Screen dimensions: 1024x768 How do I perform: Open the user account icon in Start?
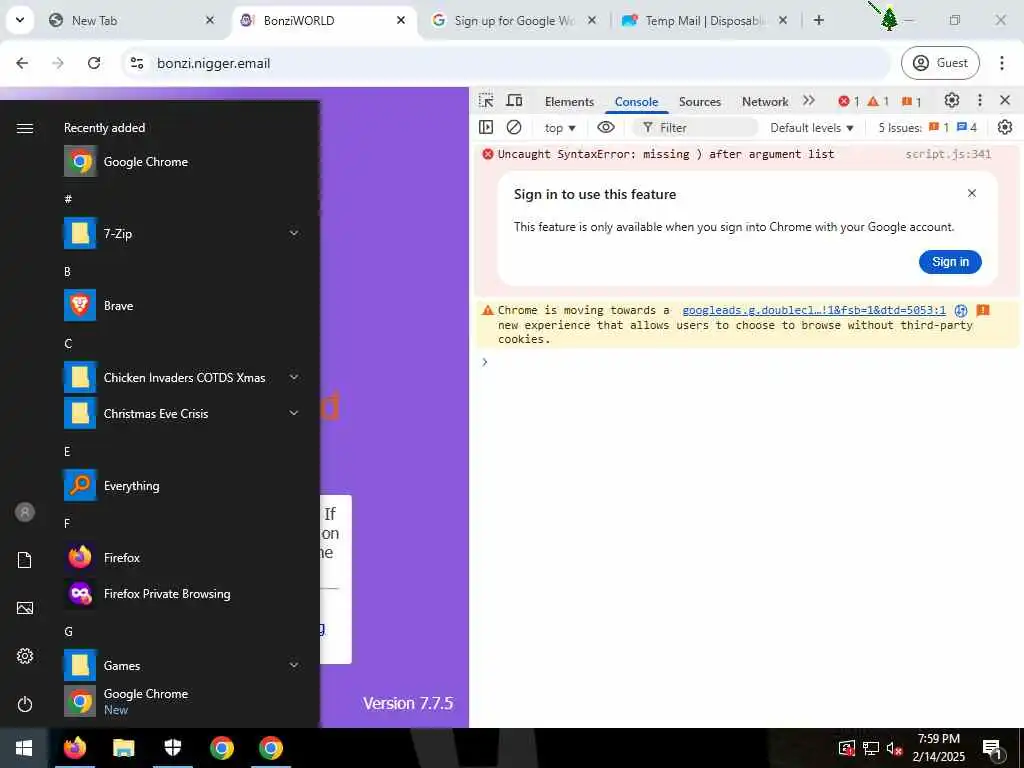tap(25, 512)
